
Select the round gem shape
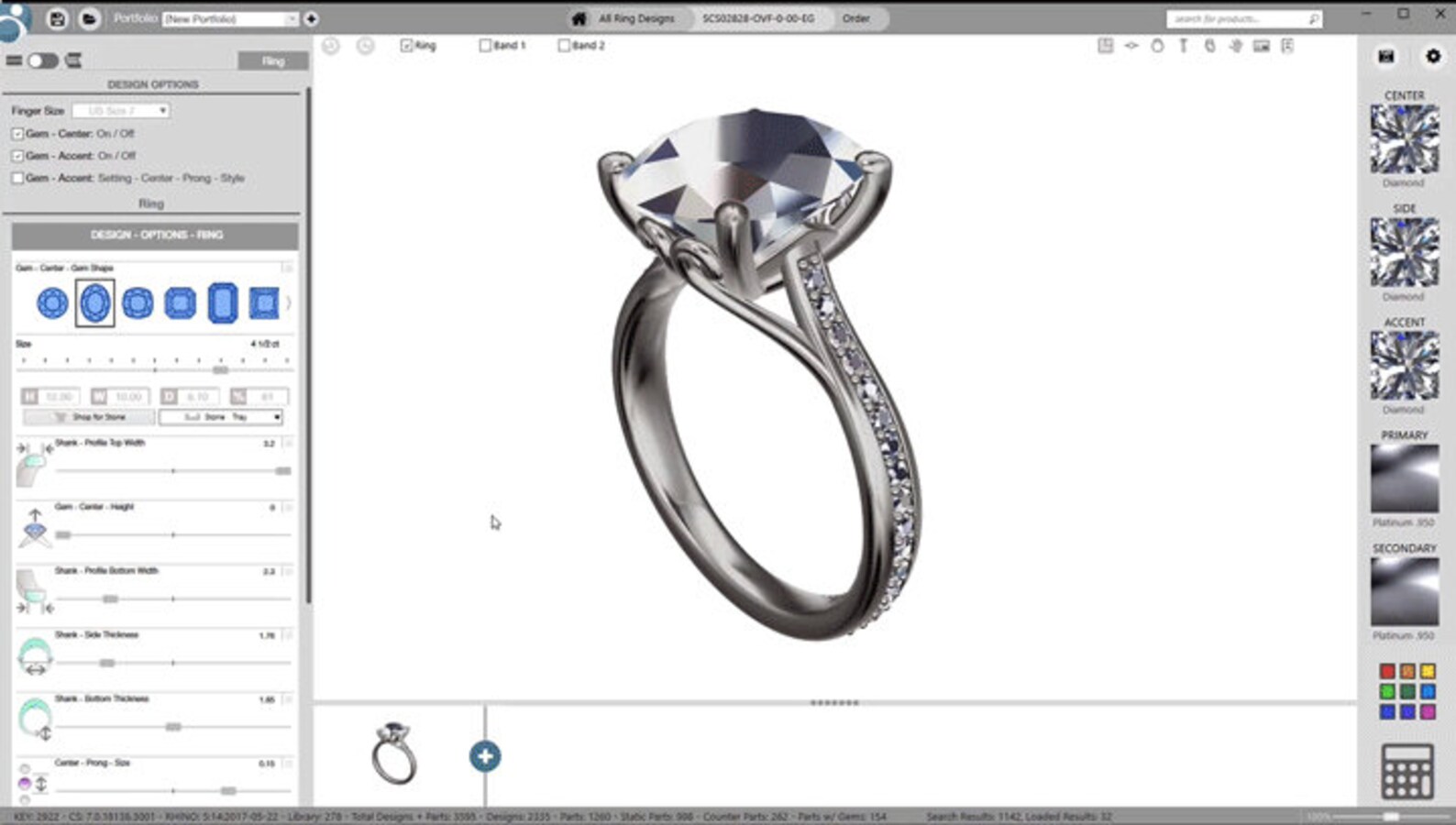[x=52, y=302]
